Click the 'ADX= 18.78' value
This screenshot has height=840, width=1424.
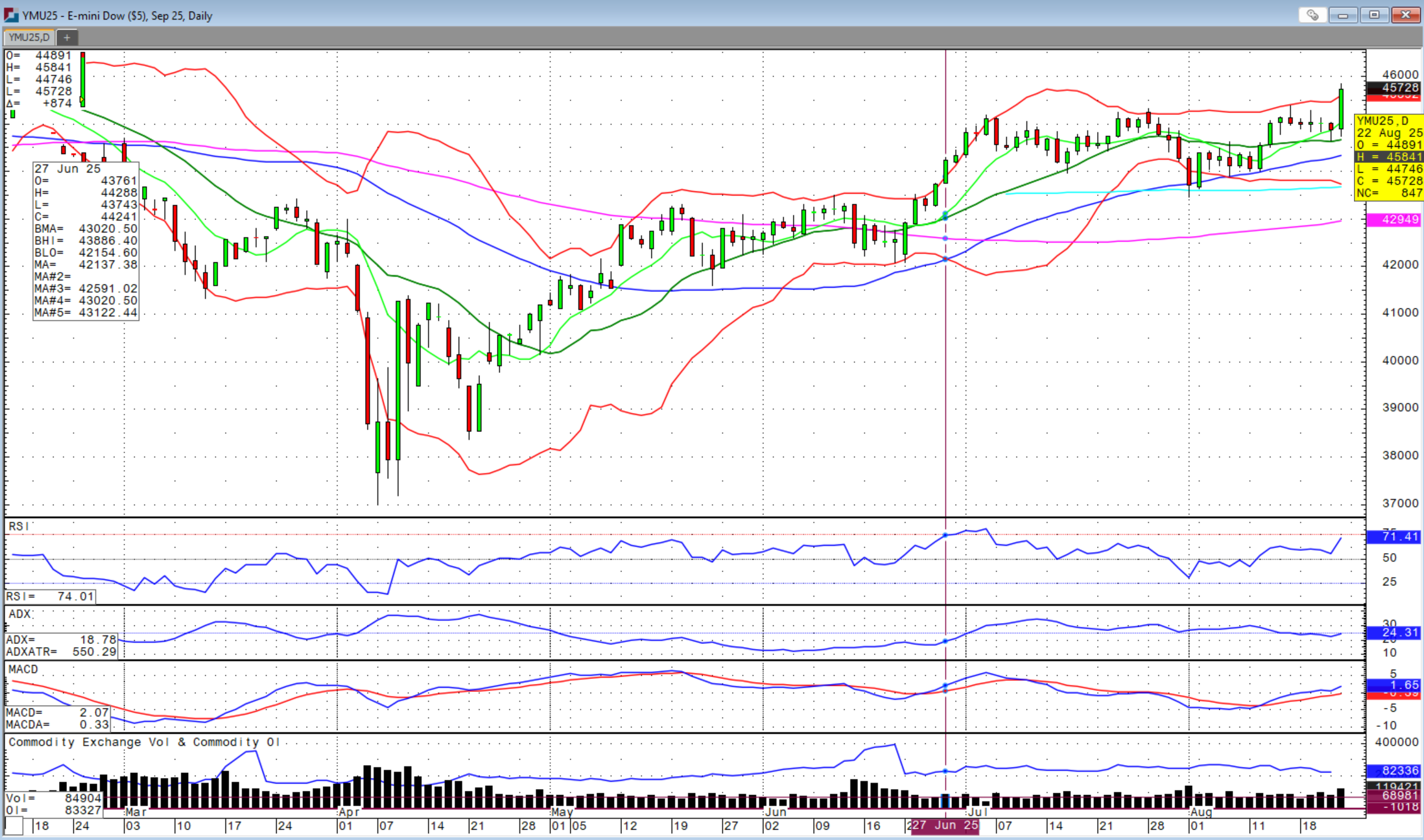(61, 640)
